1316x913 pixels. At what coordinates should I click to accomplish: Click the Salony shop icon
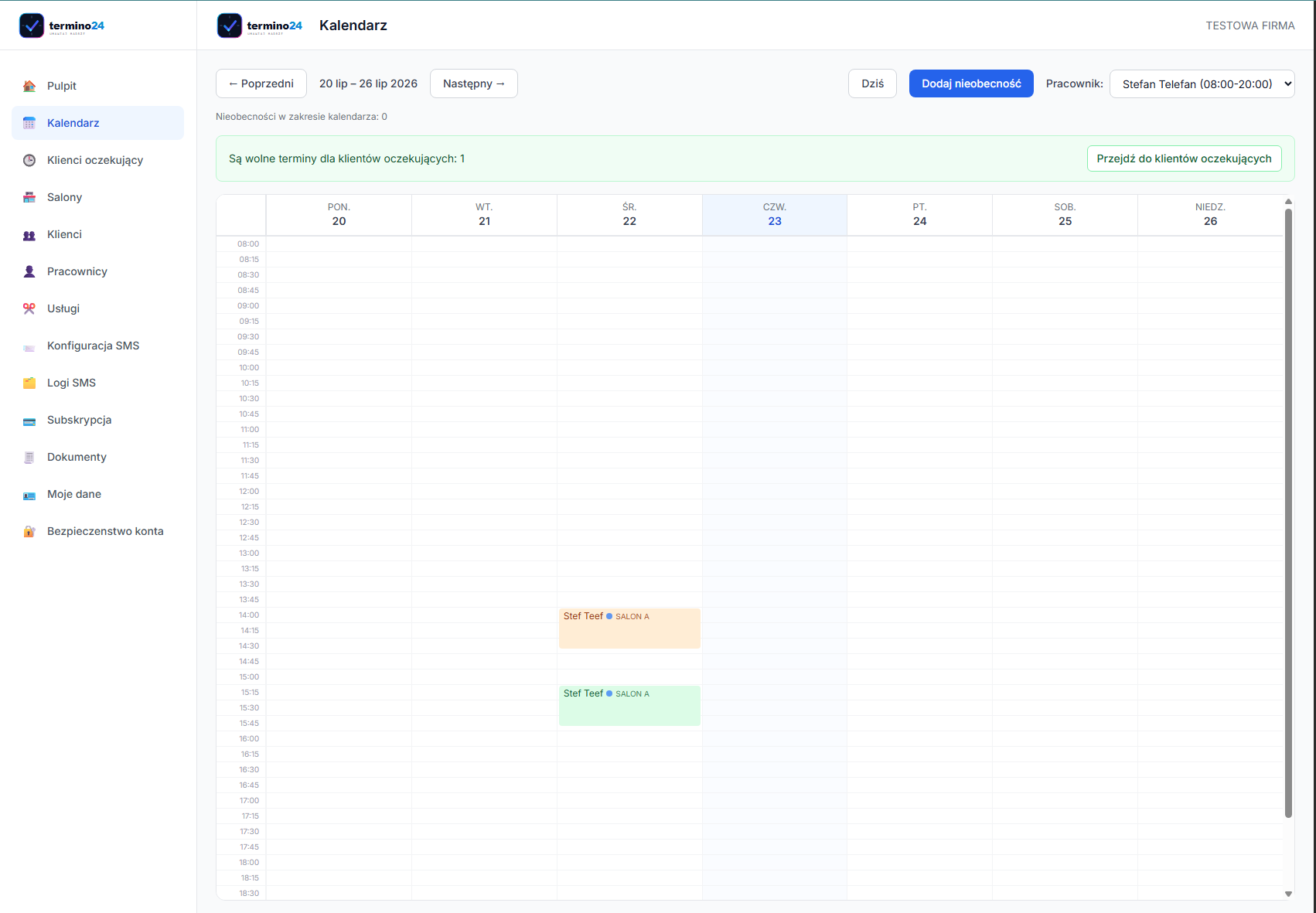[x=29, y=197]
